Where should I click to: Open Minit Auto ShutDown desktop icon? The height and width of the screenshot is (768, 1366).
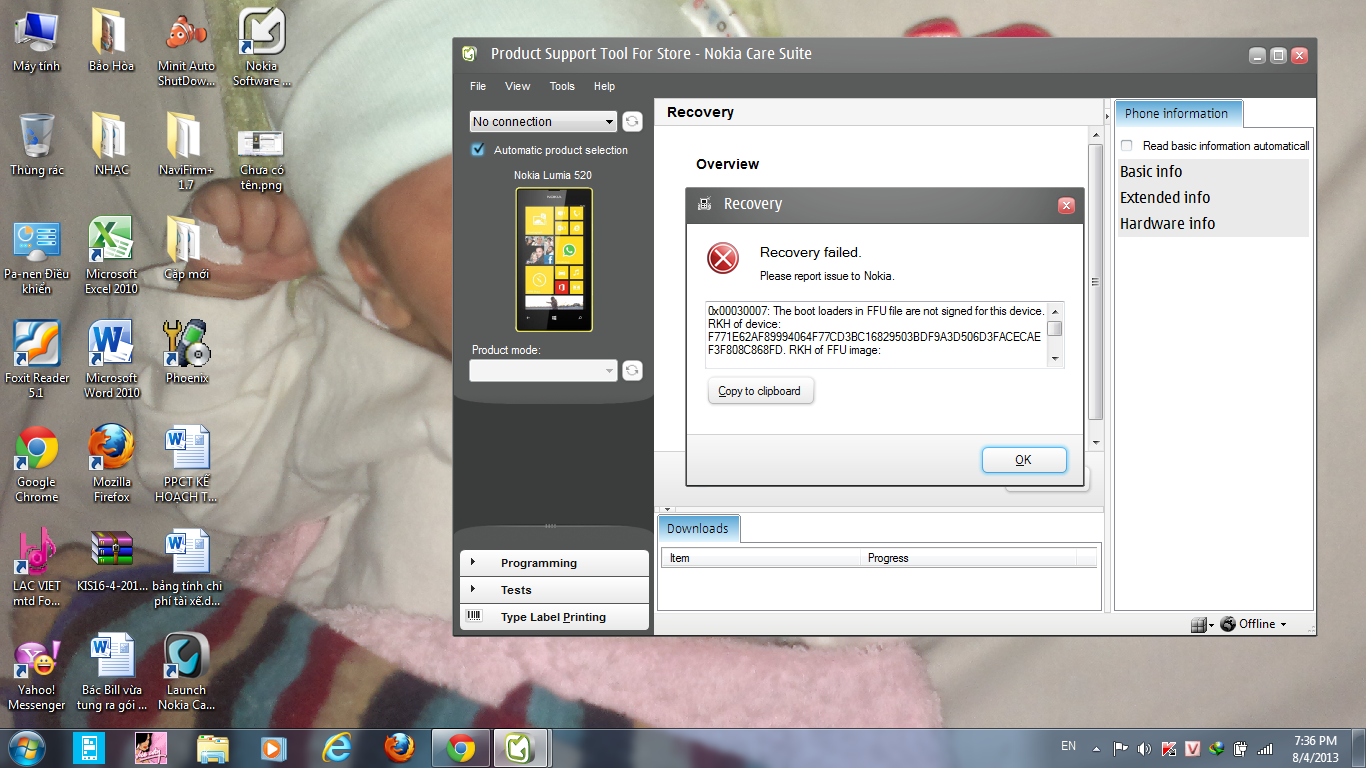(186, 35)
